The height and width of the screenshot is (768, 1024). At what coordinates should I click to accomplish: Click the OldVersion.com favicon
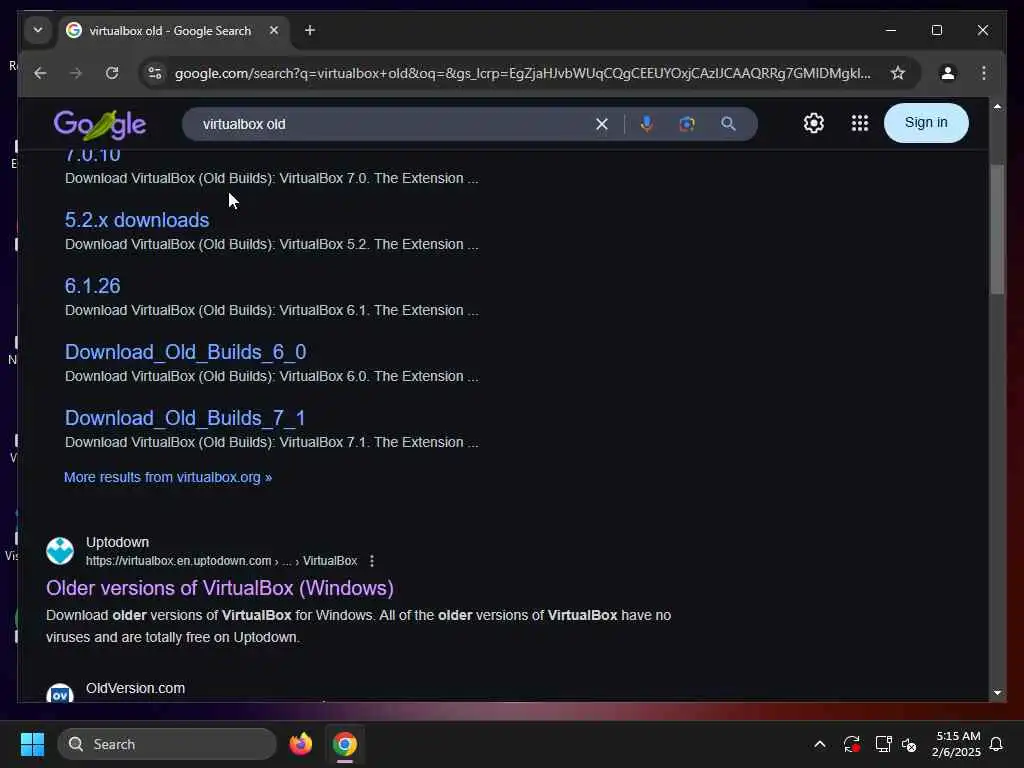pyautogui.click(x=60, y=694)
